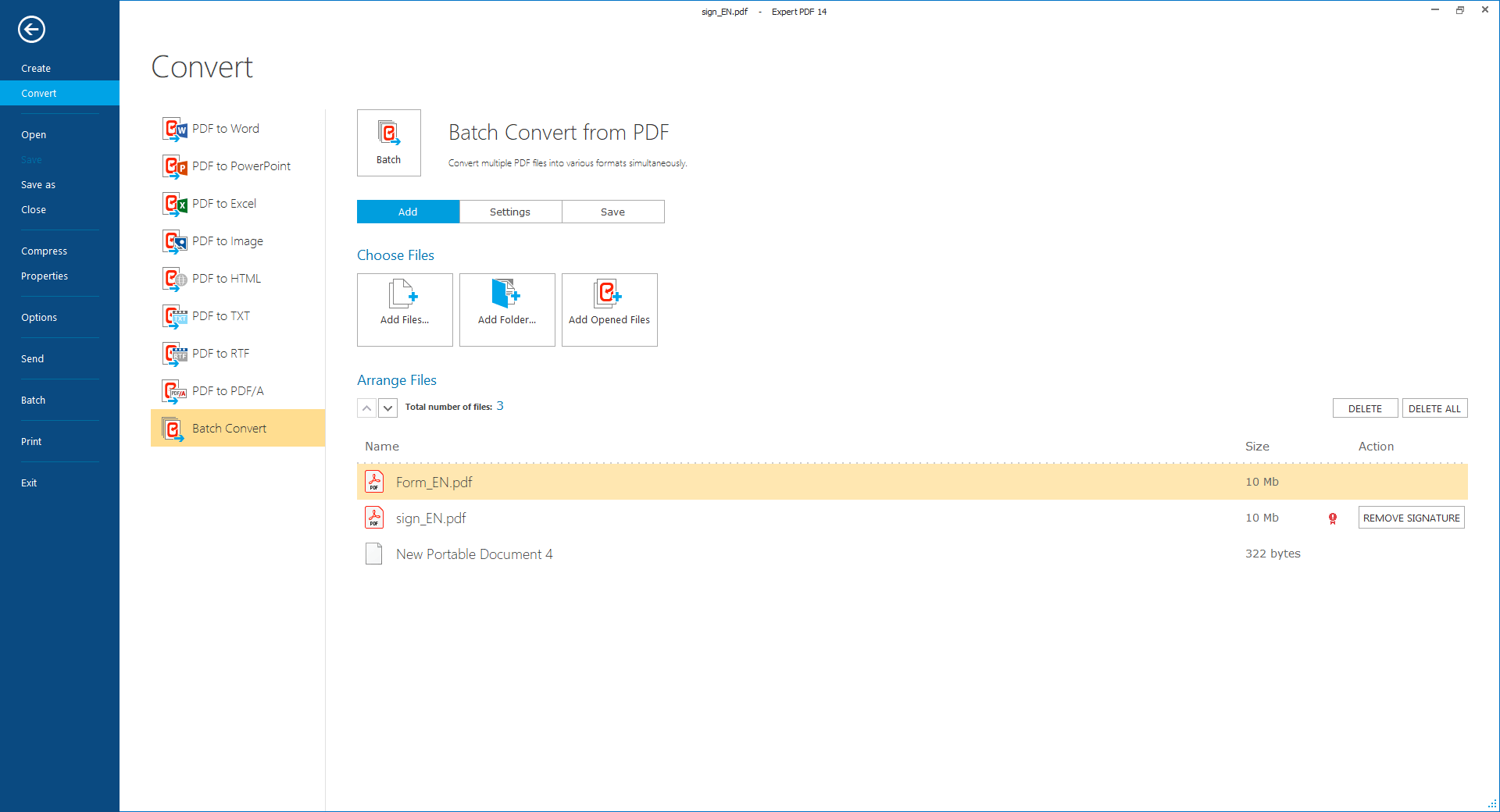Click the PDF to PowerPoint label
This screenshot has width=1500, height=812.
(x=241, y=166)
